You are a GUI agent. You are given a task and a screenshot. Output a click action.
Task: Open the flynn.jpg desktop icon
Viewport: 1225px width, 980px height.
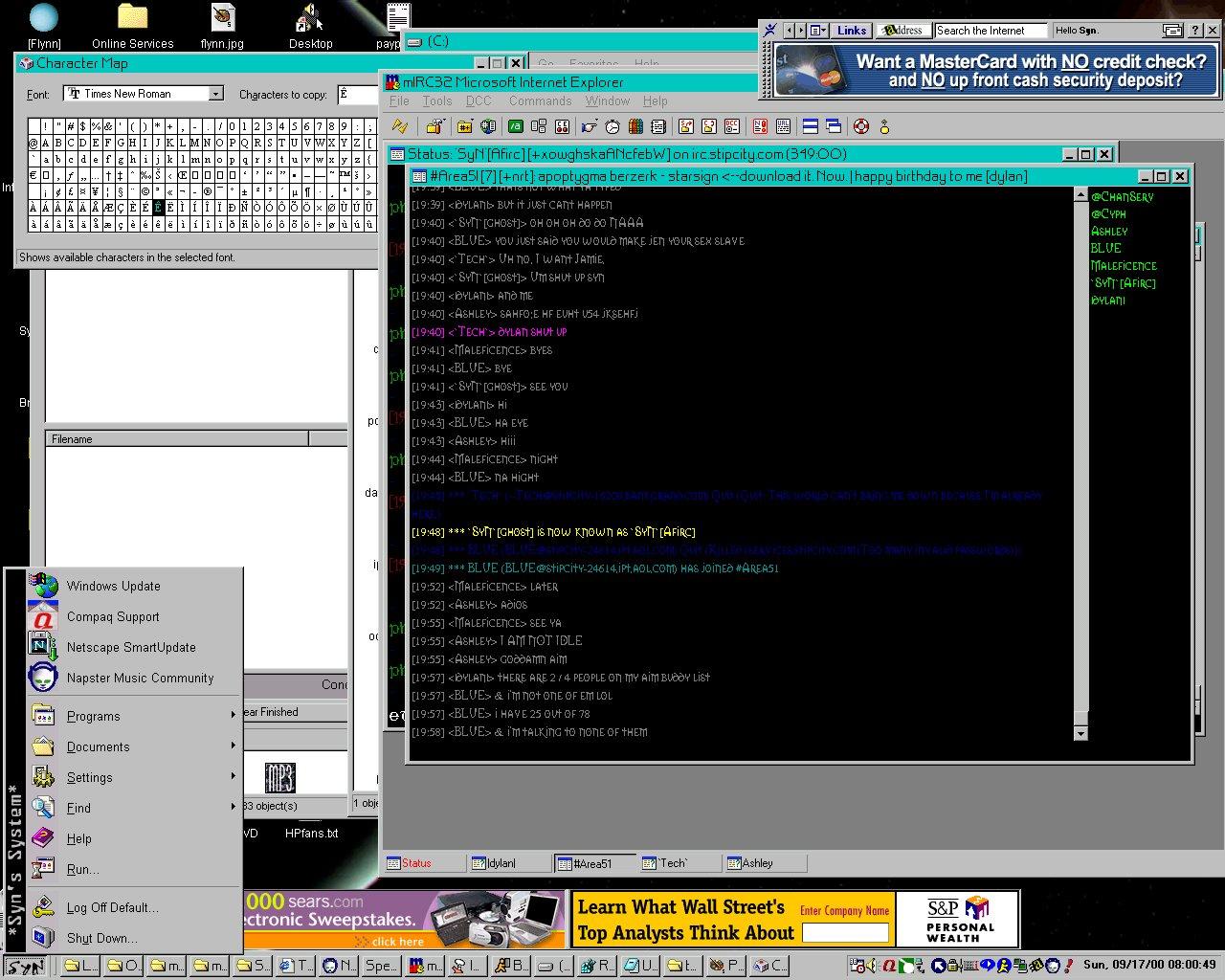click(224, 19)
